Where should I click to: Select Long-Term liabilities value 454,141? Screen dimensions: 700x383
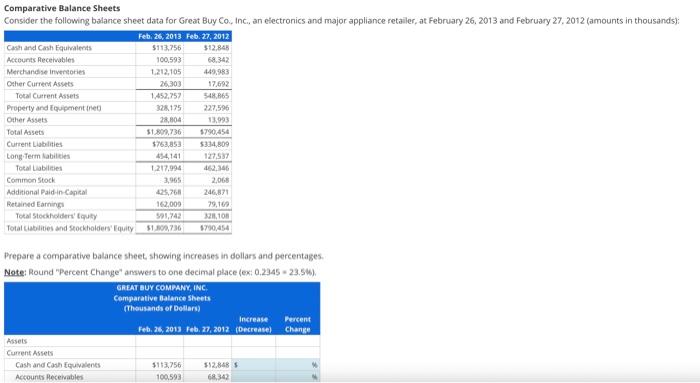point(169,156)
